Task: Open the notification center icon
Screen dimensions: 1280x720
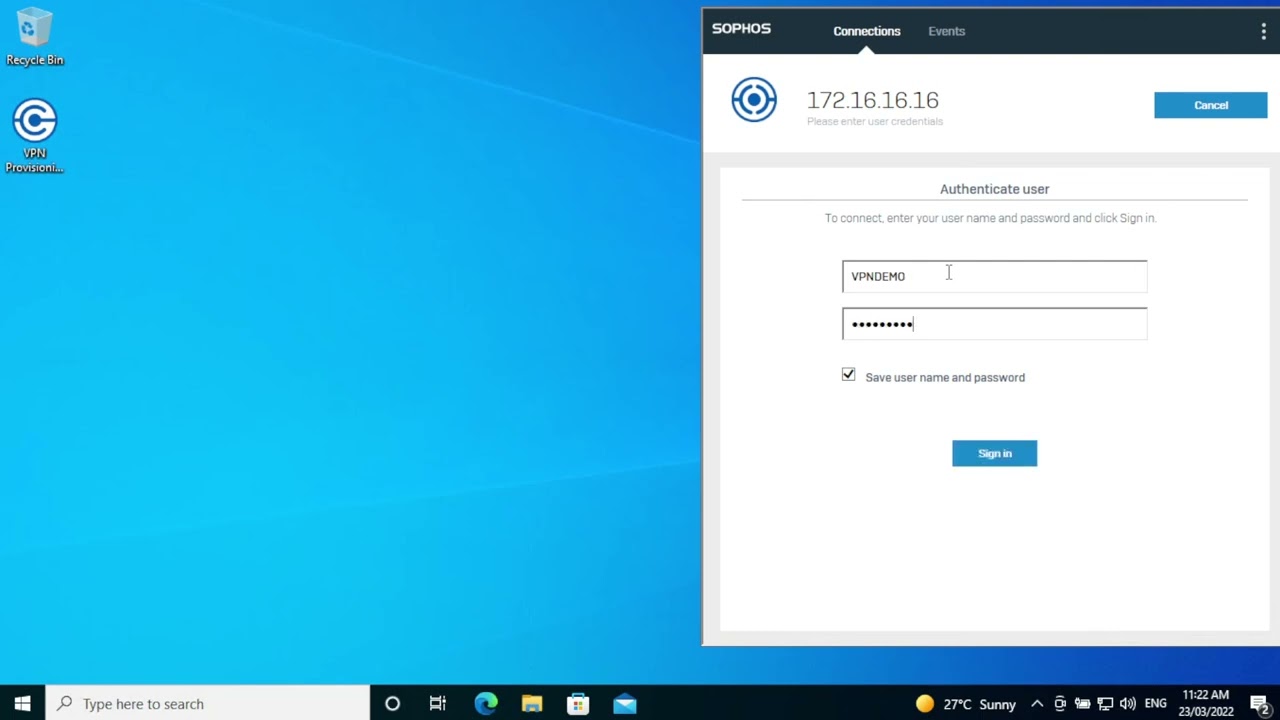Action: click(1260, 704)
